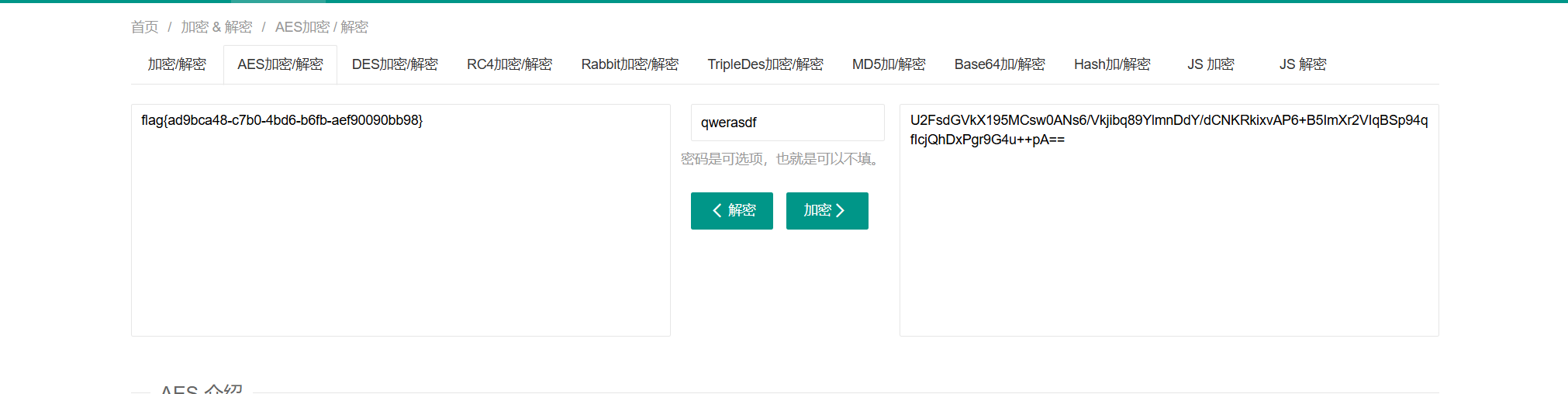
Task: Click into the ciphertext output text area
Action: coord(1169,220)
